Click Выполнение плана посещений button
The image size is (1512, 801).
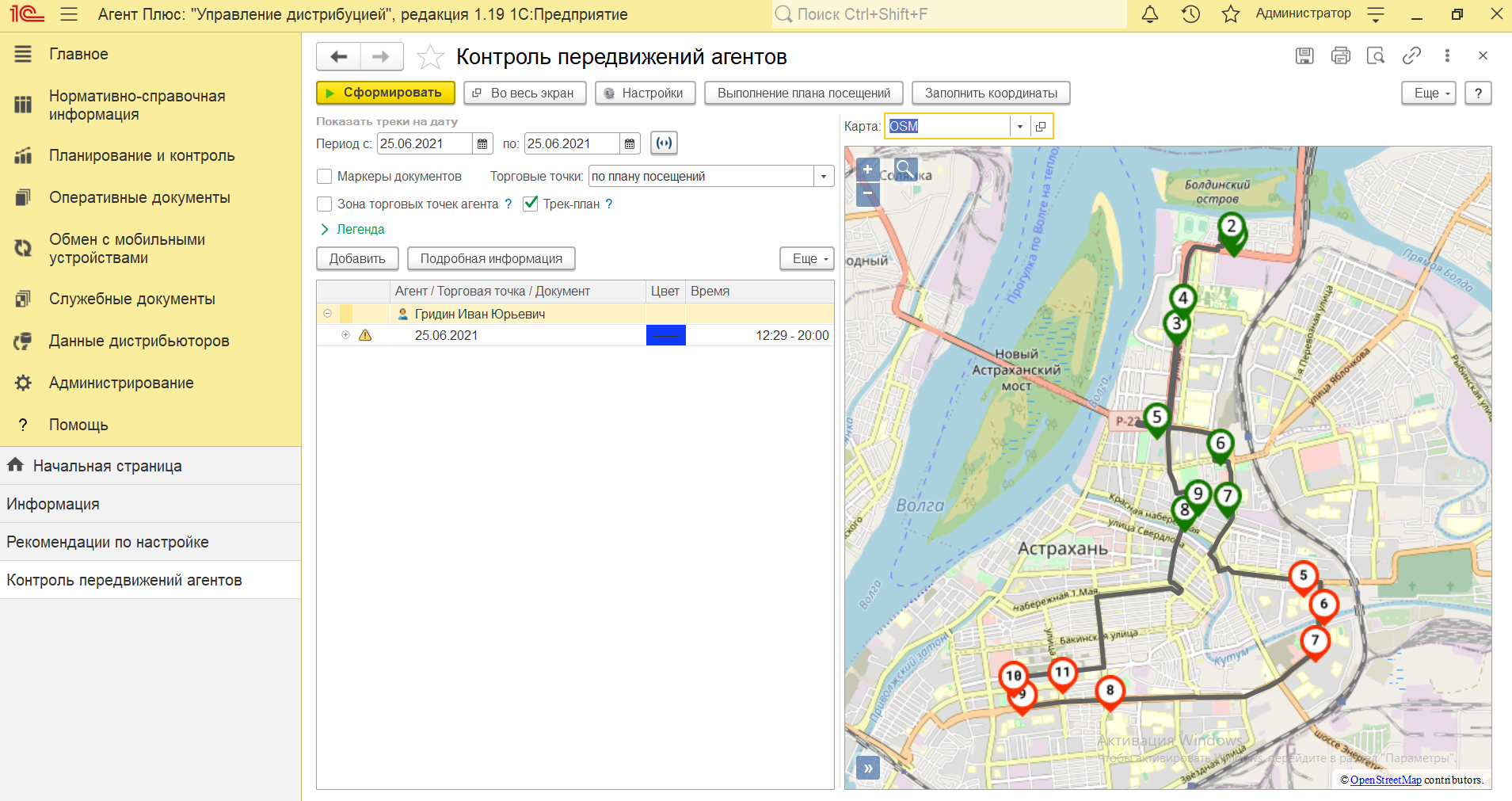click(804, 93)
